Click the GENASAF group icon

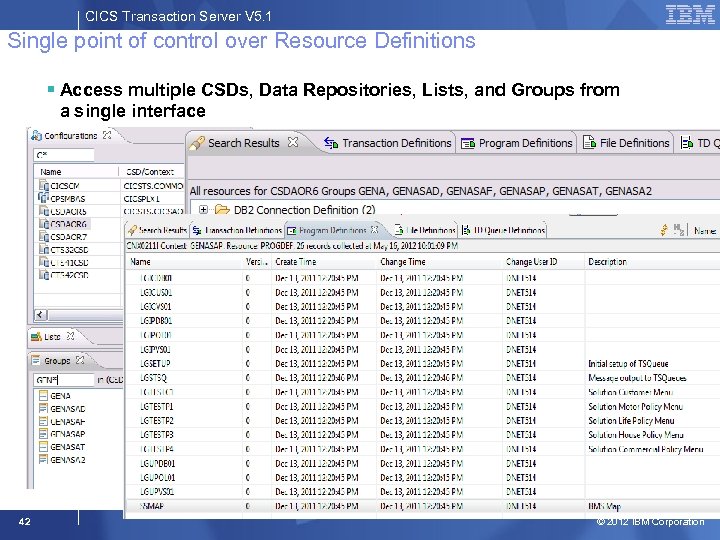tap(43, 421)
